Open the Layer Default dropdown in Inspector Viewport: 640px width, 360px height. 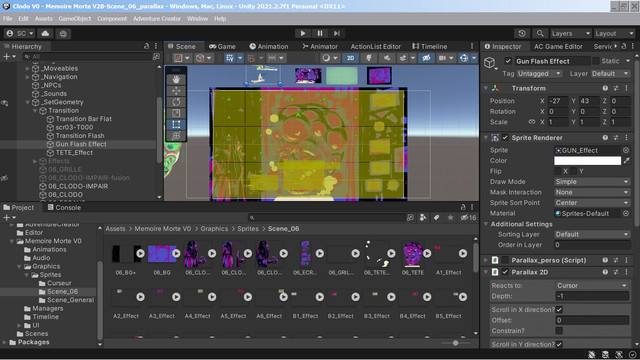coord(610,74)
